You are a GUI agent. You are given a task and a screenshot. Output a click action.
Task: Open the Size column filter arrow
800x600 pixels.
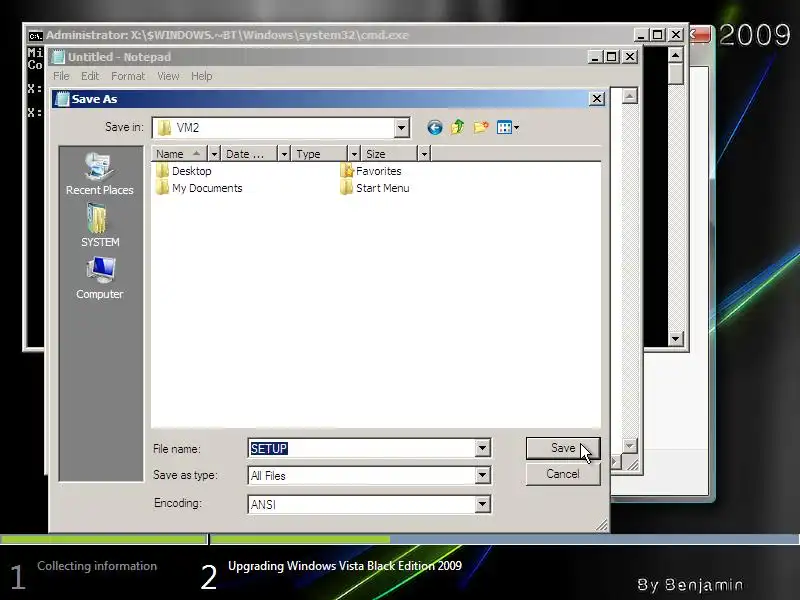point(424,154)
